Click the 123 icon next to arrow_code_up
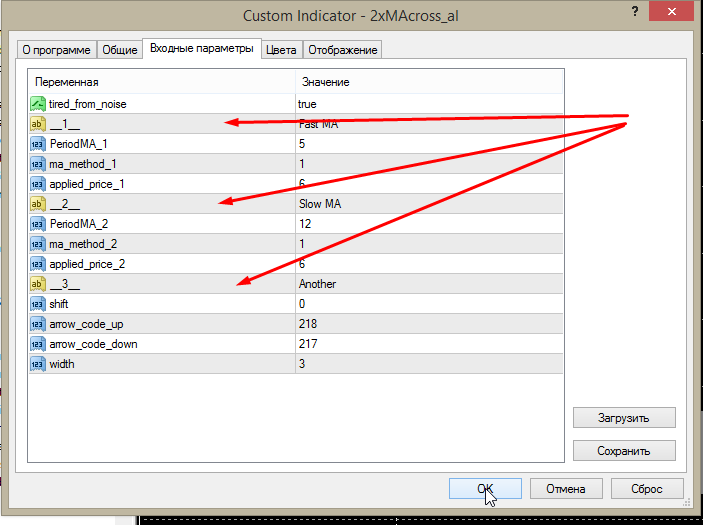The image size is (703, 525). click(x=38, y=324)
